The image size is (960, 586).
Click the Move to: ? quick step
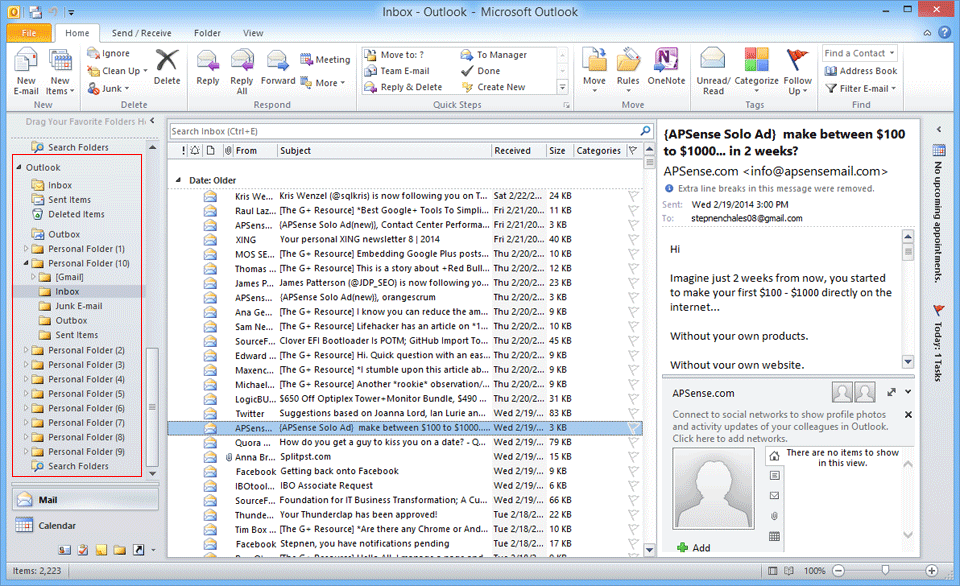[x=394, y=54]
